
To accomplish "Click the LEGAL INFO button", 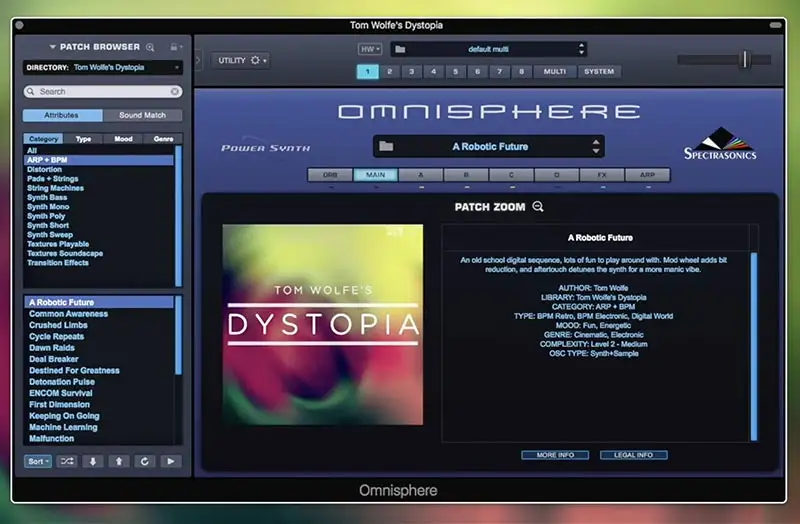I will [634, 455].
